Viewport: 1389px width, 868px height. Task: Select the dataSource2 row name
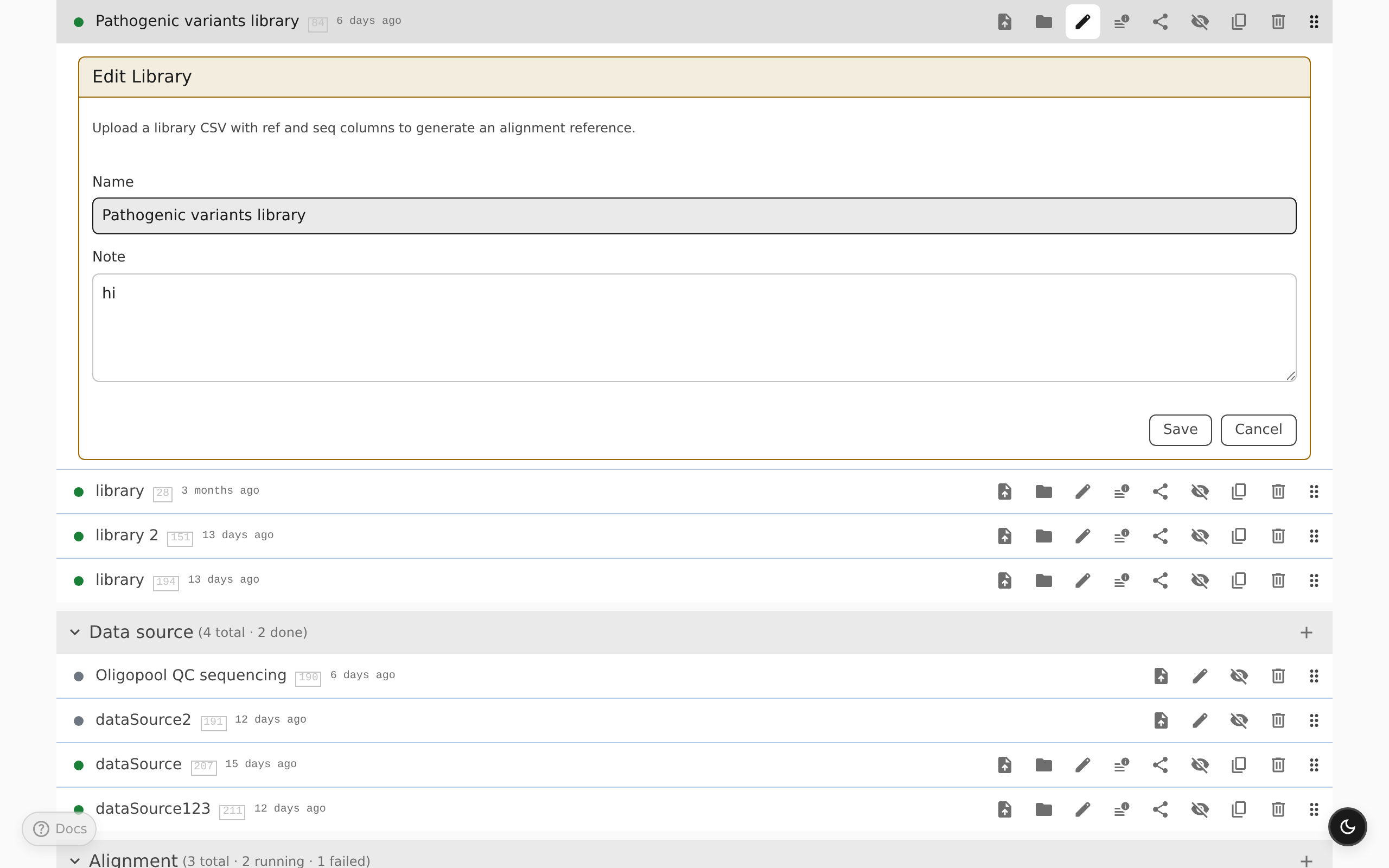click(x=143, y=720)
